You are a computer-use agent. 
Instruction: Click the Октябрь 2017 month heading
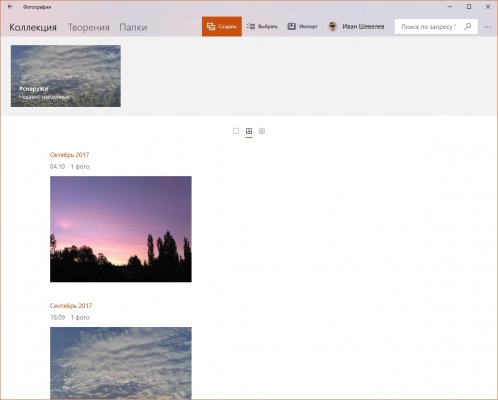click(x=69, y=155)
